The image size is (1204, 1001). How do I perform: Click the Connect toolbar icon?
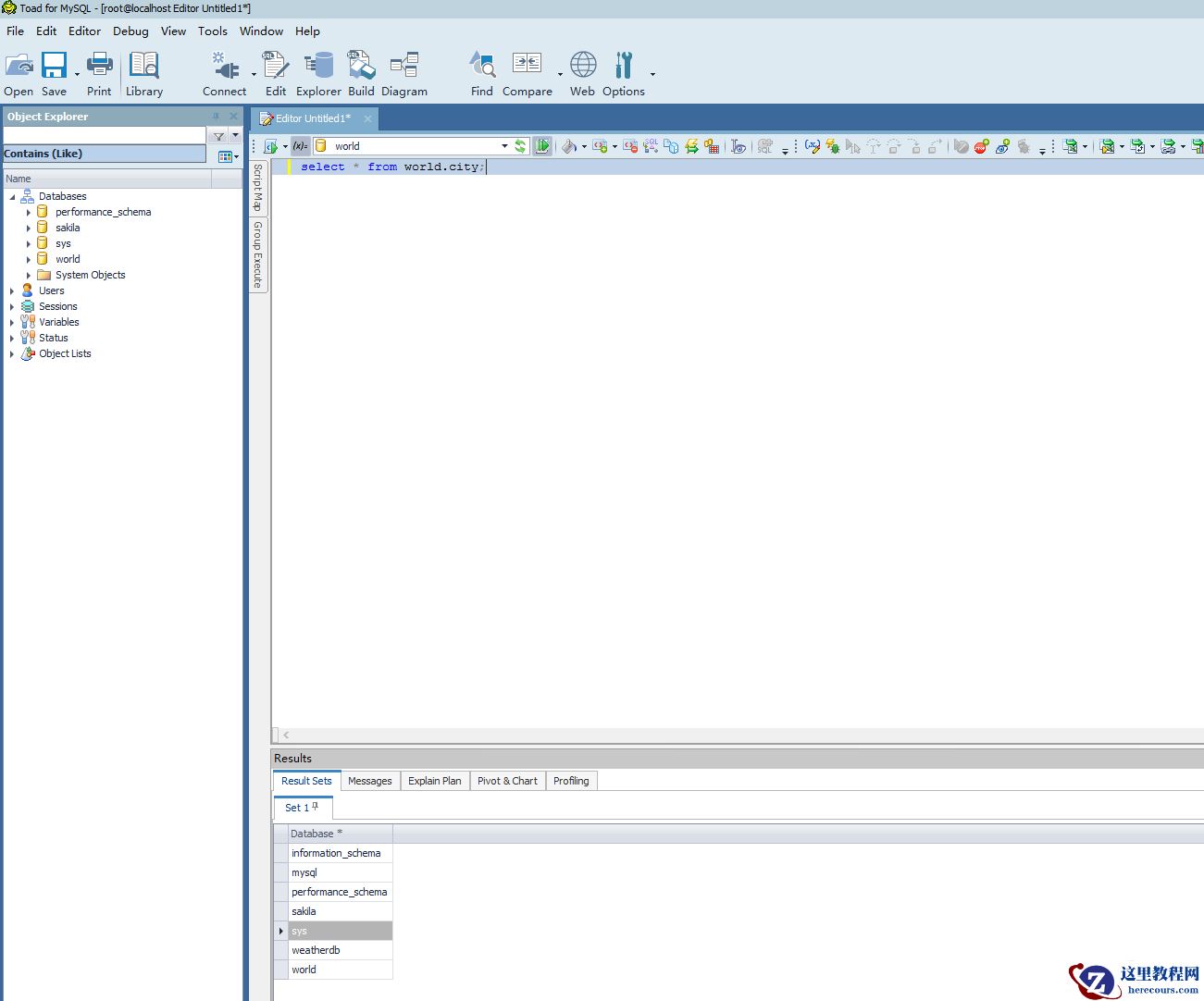coord(224,74)
